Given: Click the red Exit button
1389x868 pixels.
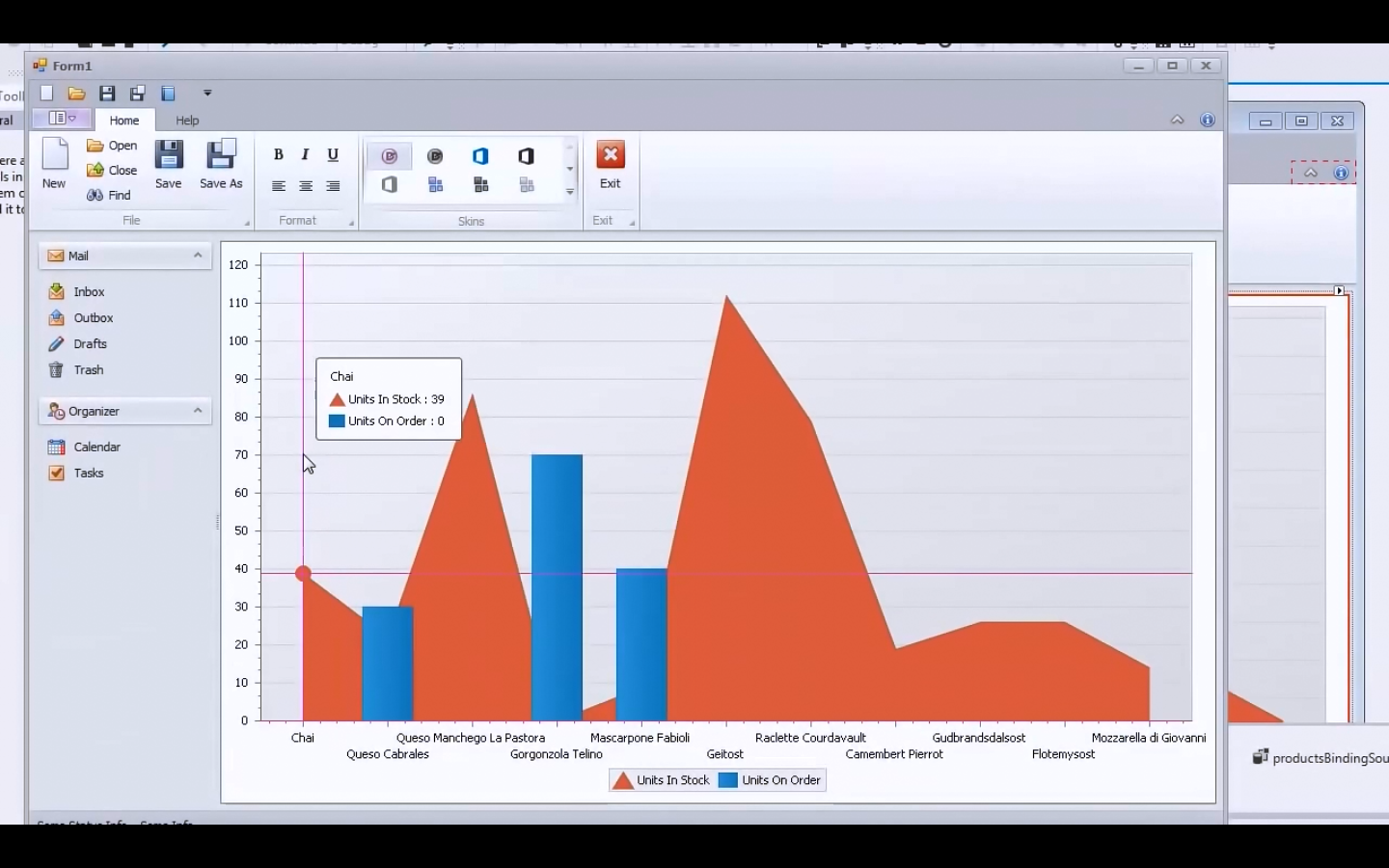Looking at the screenshot, I should [611, 165].
